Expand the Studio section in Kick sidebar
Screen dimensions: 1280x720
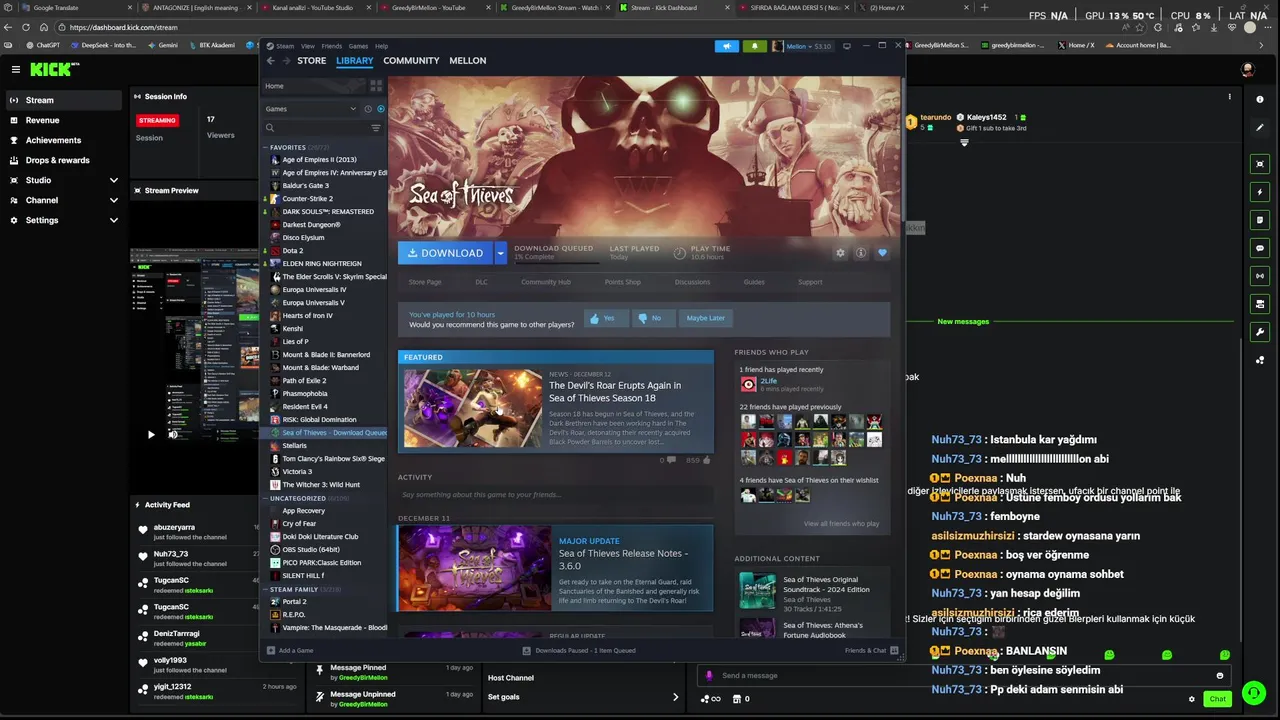click(113, 180)
